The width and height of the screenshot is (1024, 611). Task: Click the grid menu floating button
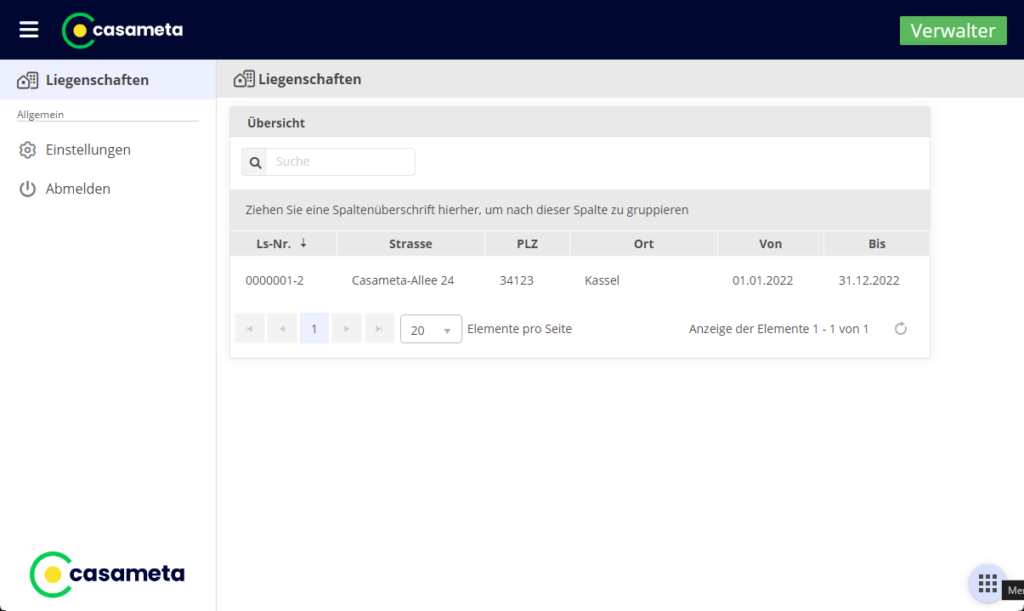point(987,584)
